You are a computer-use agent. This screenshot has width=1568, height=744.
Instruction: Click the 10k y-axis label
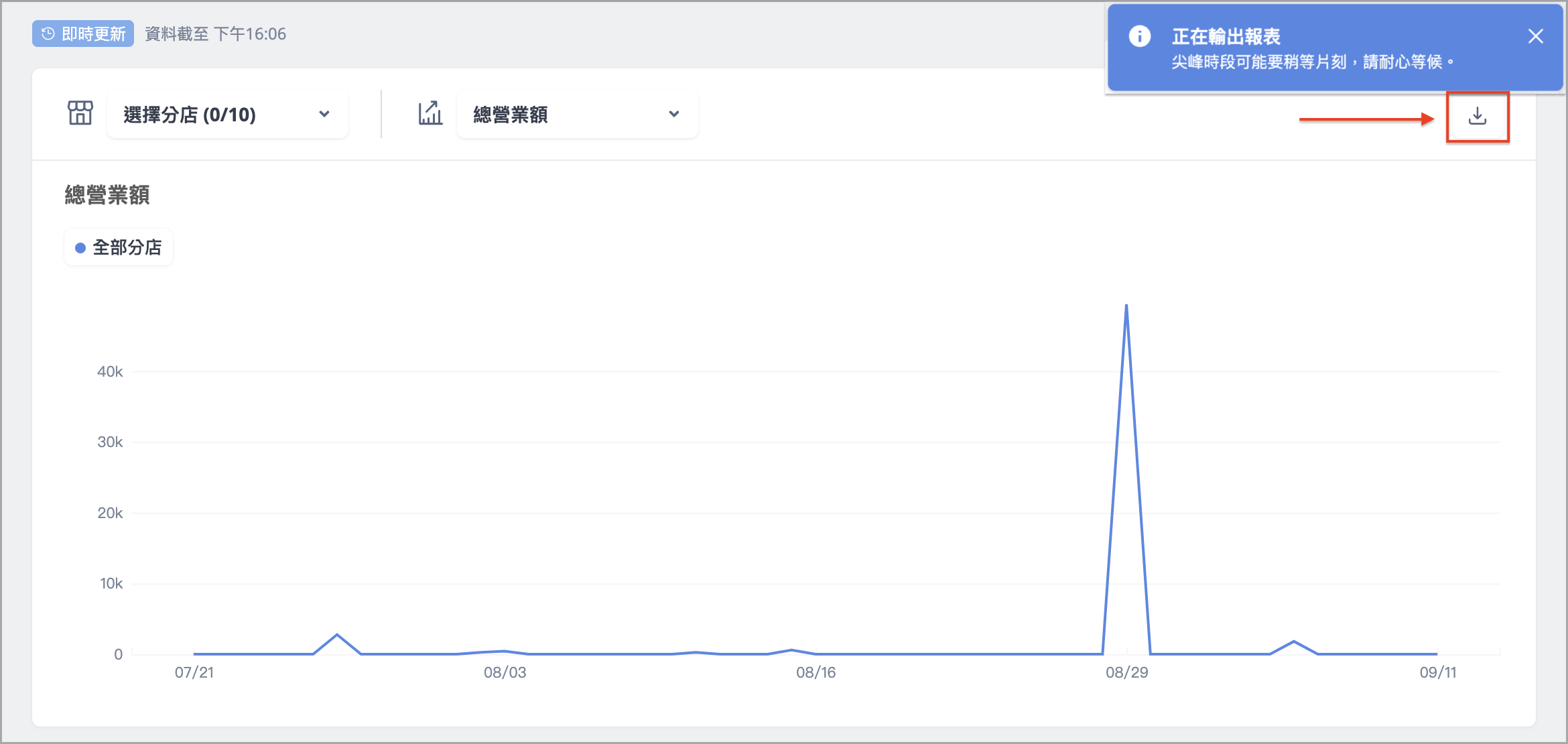click(111, 583)
